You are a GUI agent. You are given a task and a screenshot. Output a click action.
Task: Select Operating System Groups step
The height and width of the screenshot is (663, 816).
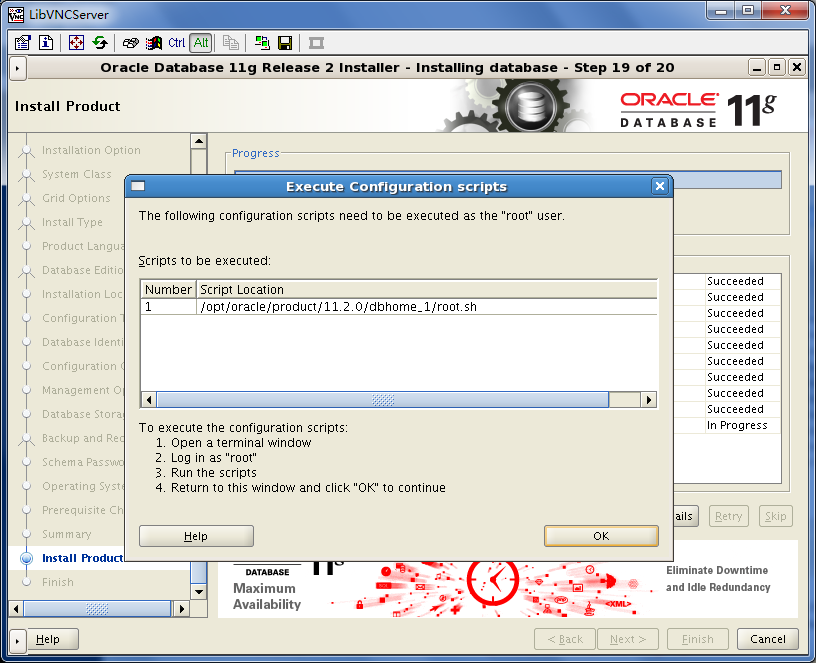(83, 486)
